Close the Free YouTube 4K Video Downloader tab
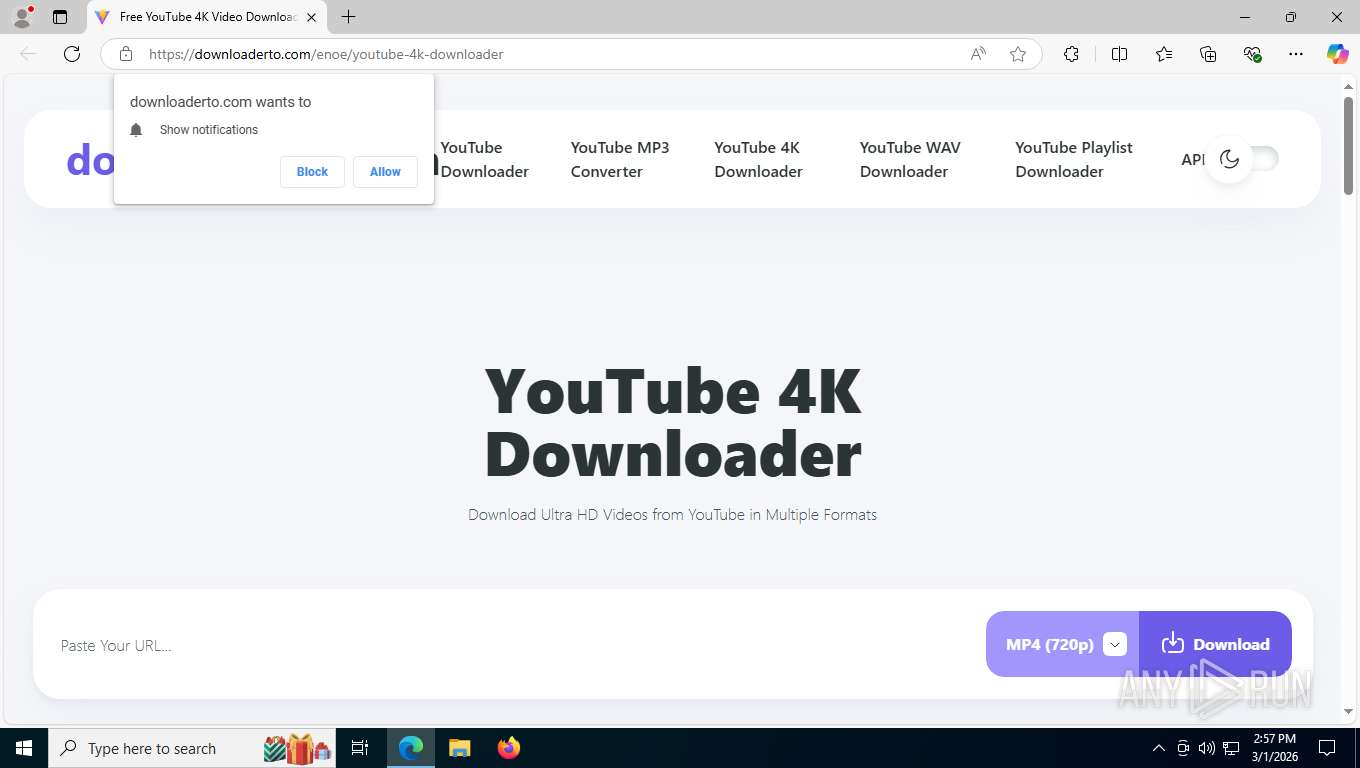This screenshot has width=1360, height=768. [311, 17]
